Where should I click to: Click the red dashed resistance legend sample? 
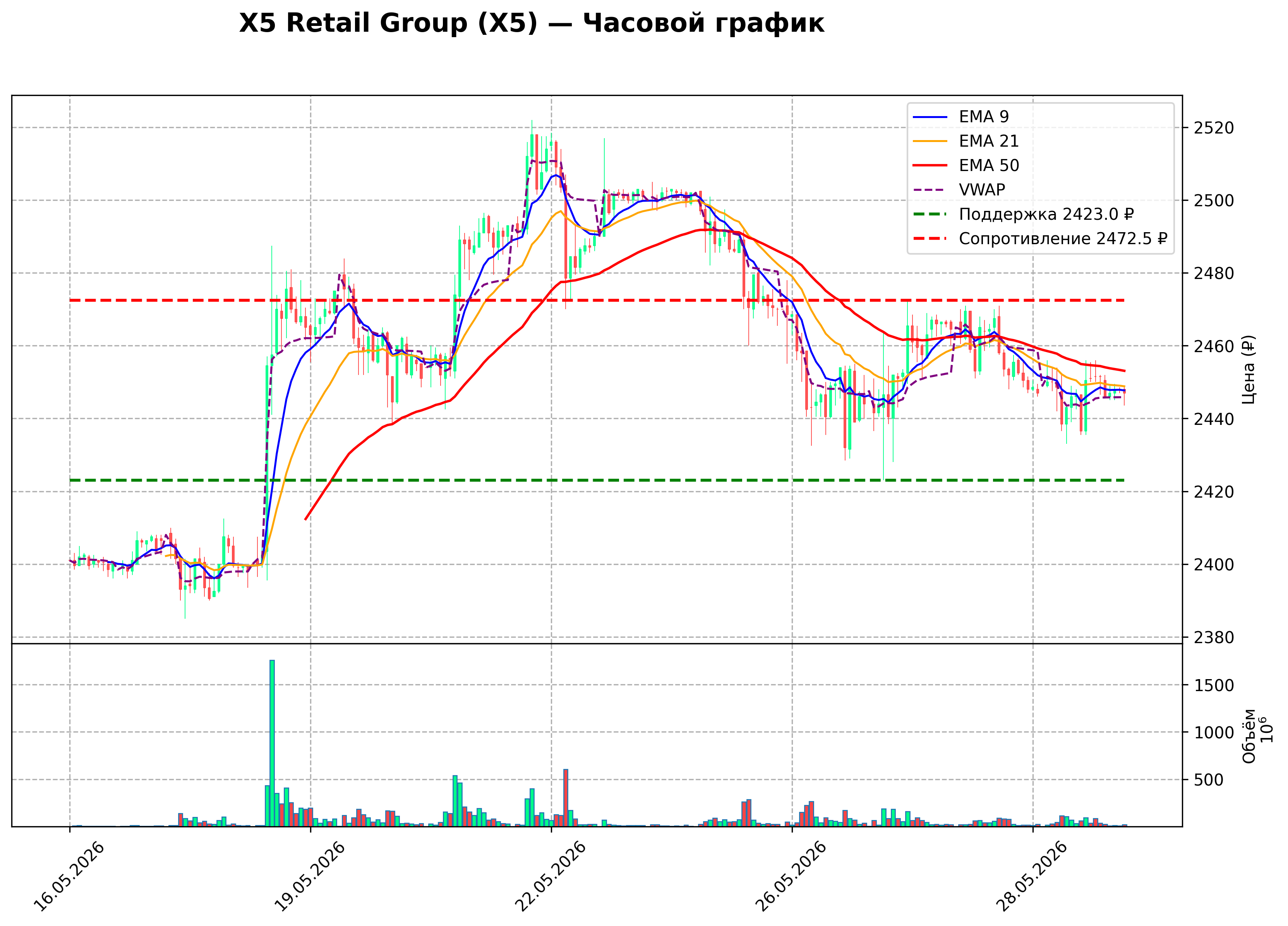point(930,239)
